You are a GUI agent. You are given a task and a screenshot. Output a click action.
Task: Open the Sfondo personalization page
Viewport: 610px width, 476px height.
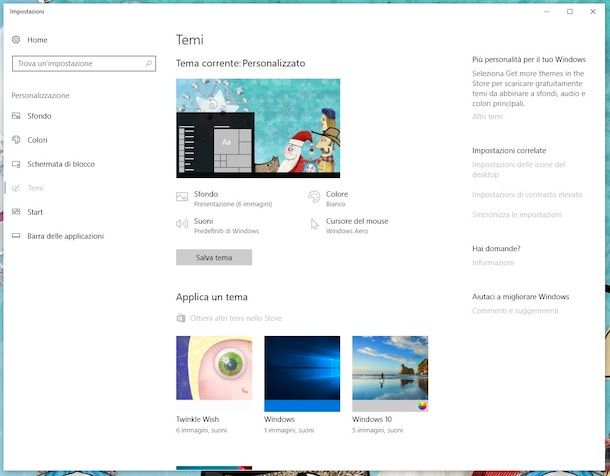pos(39,116)
